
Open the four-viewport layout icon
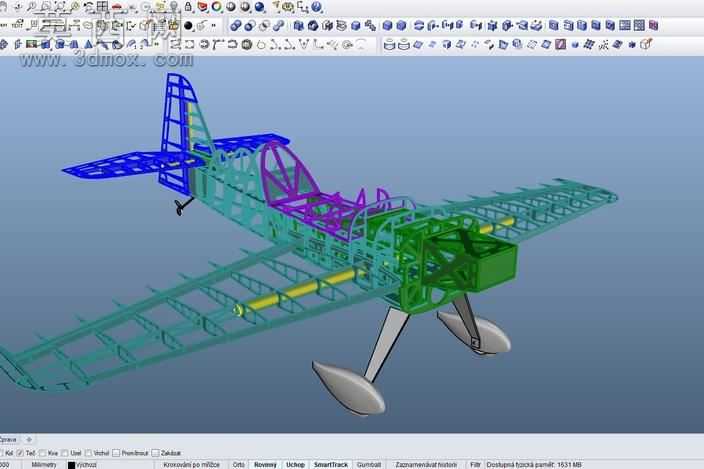(x=103, y=7)
